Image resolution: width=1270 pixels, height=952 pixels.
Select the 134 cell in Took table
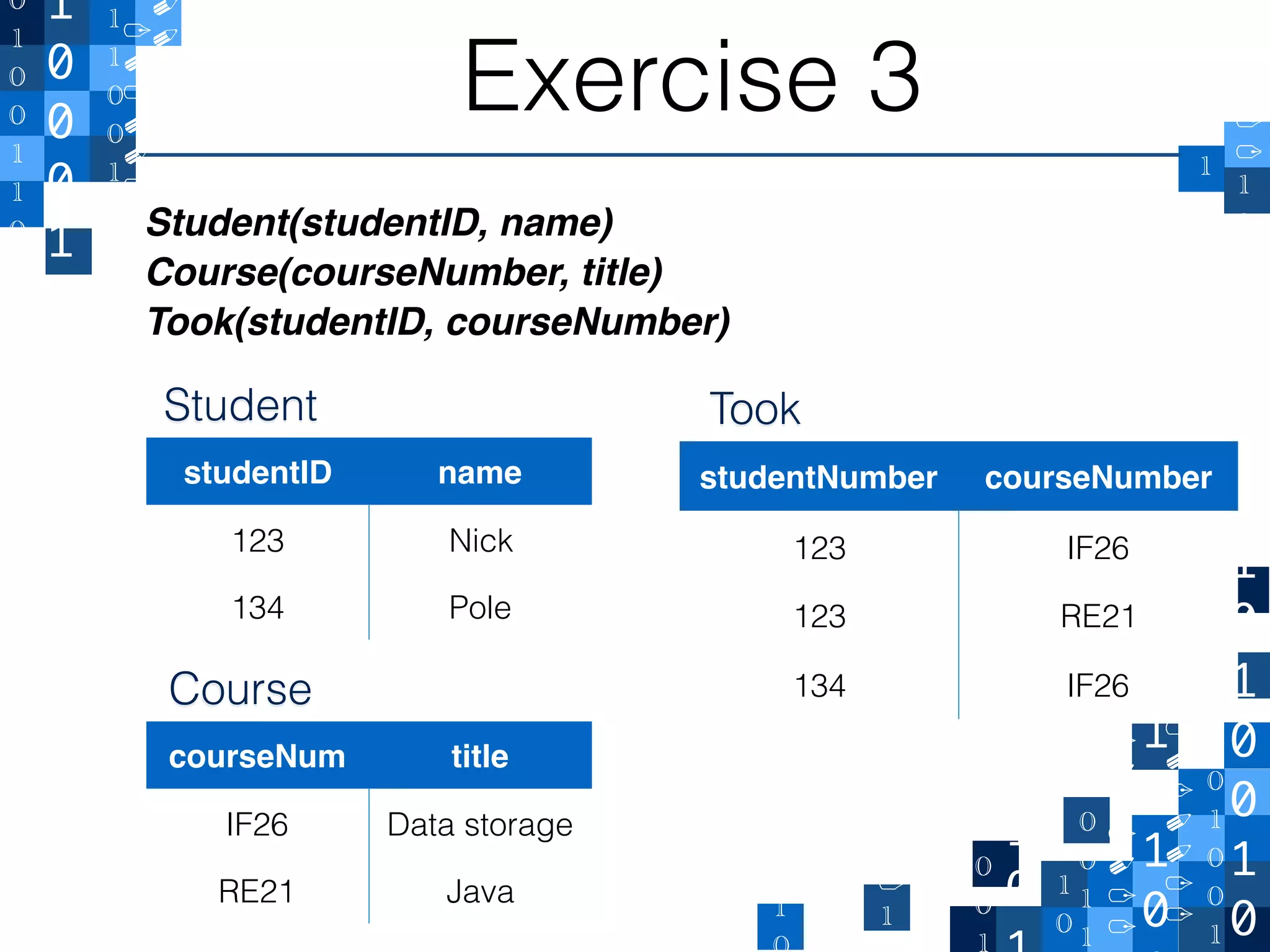pyautogui.click(x=820, y=685)
